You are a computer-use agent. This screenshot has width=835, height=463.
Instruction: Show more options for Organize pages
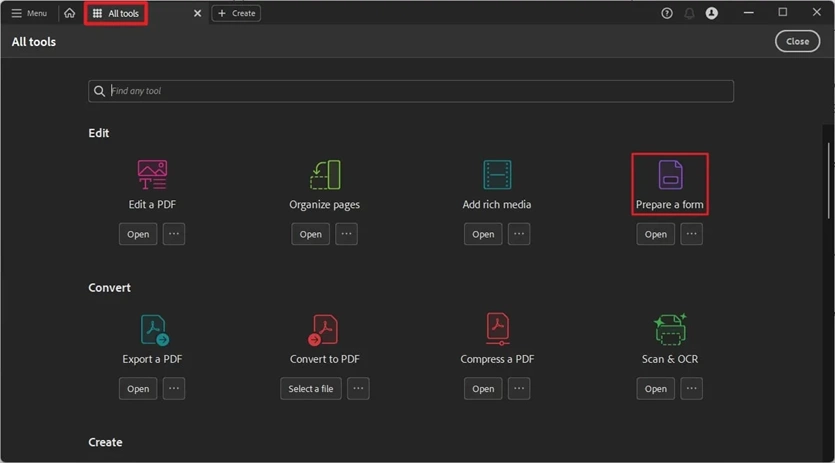(346, 234)
